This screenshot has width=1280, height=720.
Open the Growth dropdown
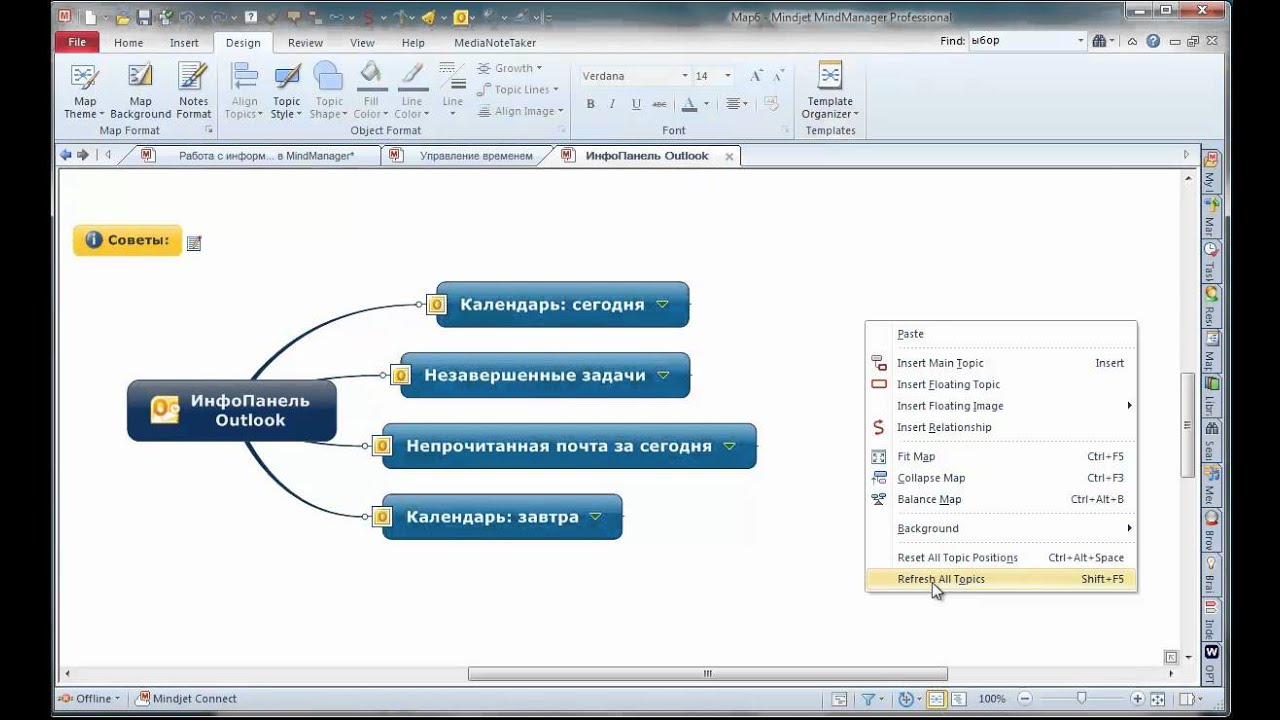coord(510,68)
